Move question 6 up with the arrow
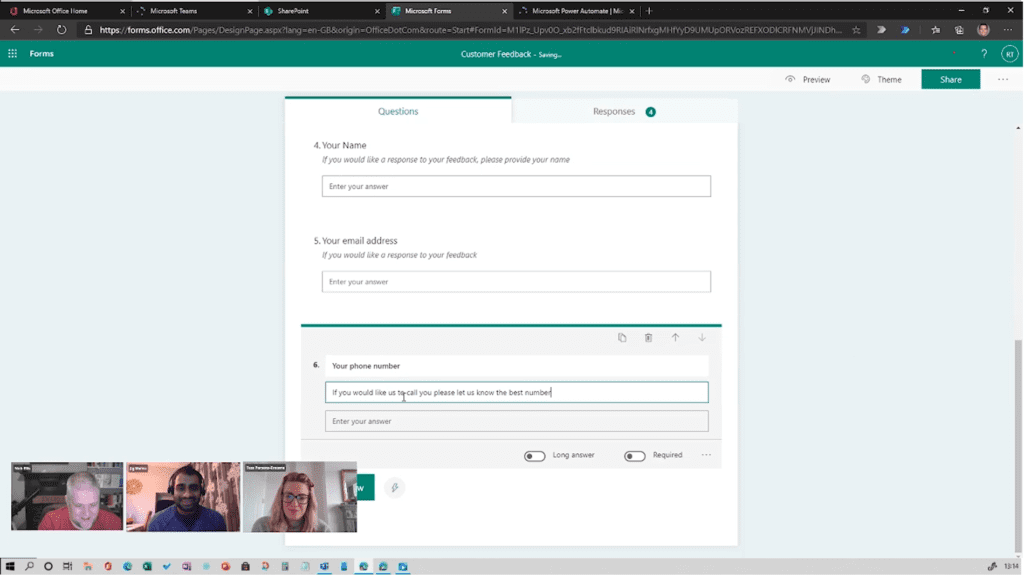Image resolution: width=1024 pixels, height=575 pixels. (x=675, y=338)
